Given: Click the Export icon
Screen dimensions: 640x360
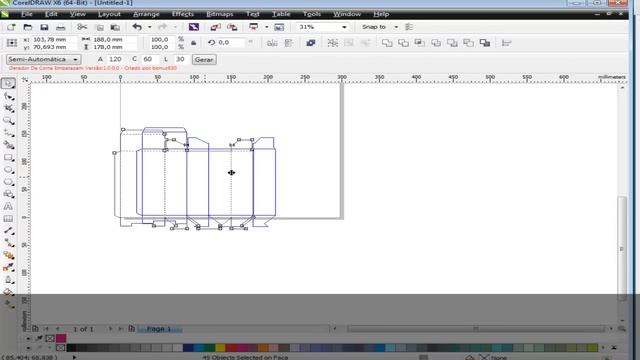Looking at the screenshot, I should [x=232, y=27].
